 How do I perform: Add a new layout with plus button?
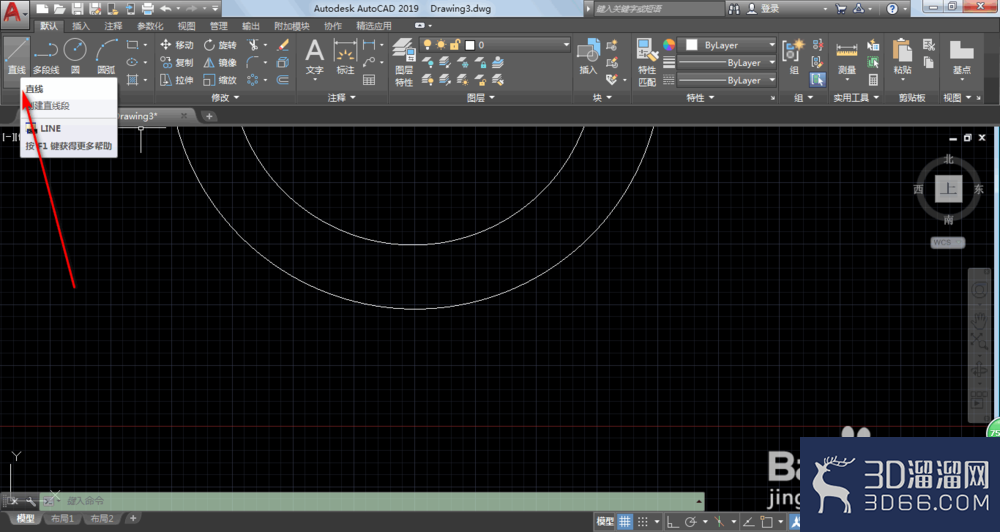[133, 518]
